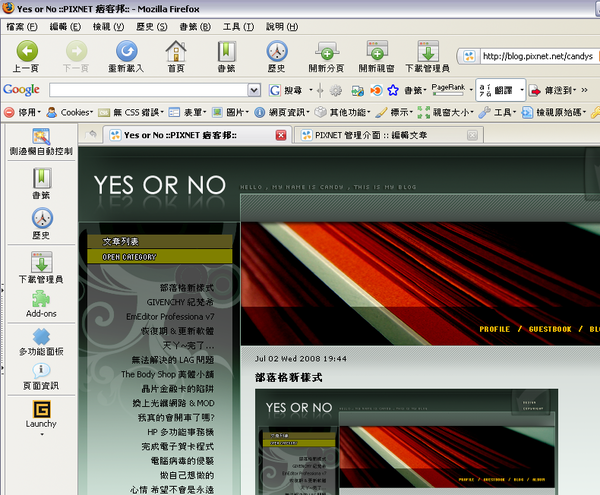600x495 pixels.
Task: Click the YES OR NO blog title
Action: pyautogui.click(x=160, y=186)
